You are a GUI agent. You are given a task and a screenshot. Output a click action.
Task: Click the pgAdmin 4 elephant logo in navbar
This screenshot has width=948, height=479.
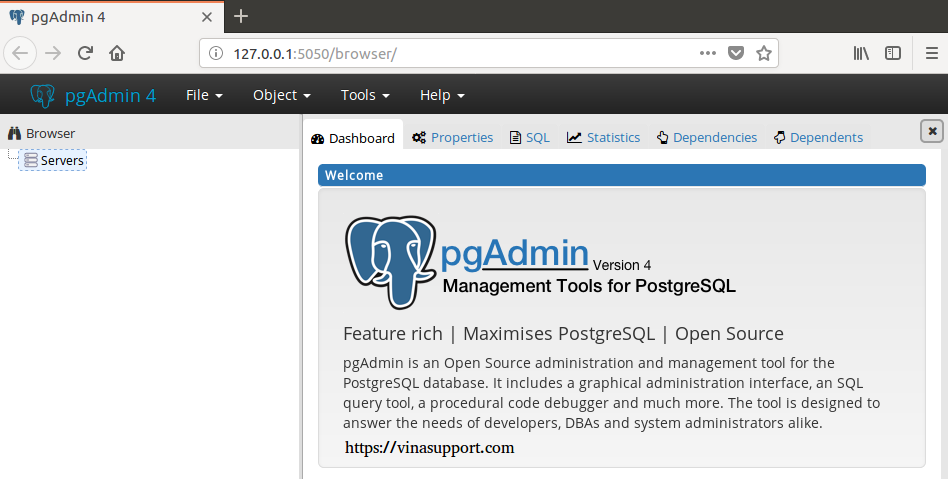(43, 96)
